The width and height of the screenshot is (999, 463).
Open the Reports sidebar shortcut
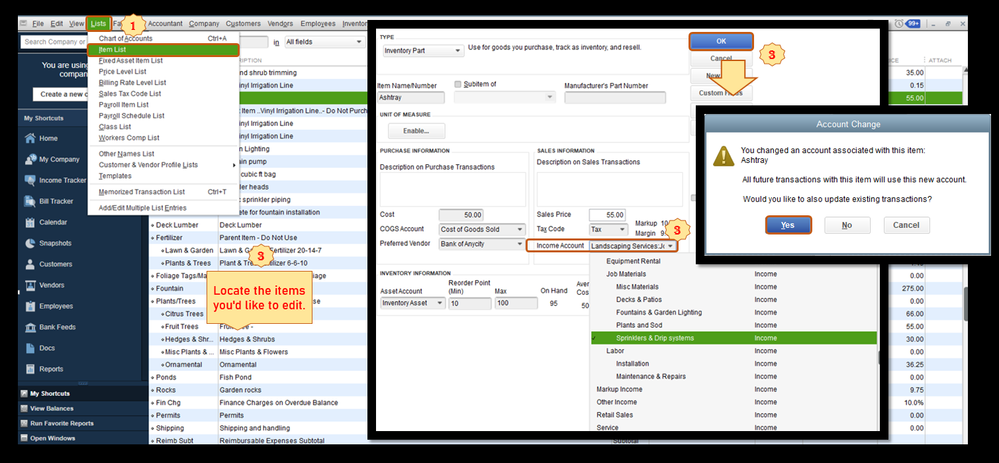point(51,369)
